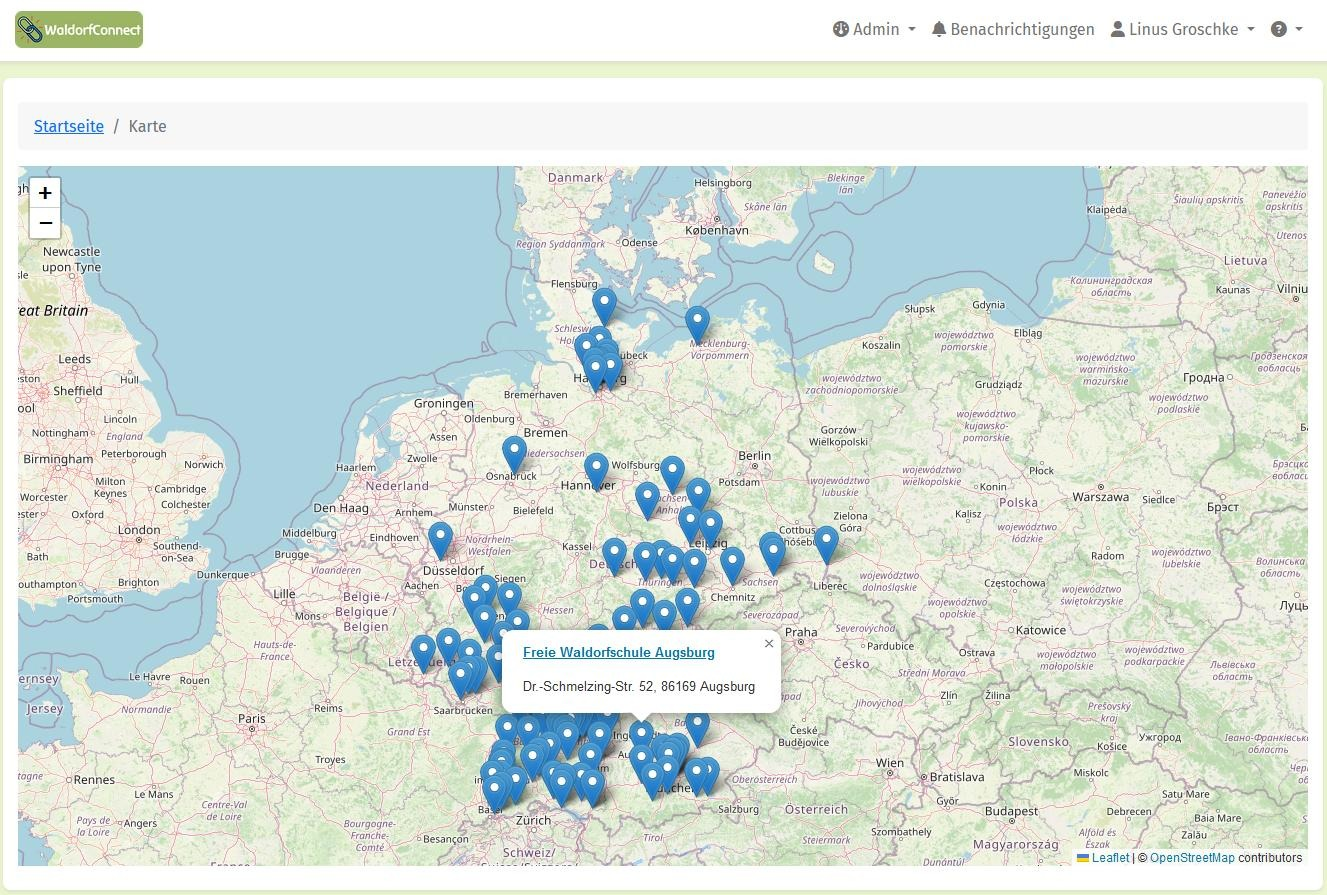Select the marker northeast of Kassel
This screenshot has width=1327, height=895.
(x=614, y=557)
